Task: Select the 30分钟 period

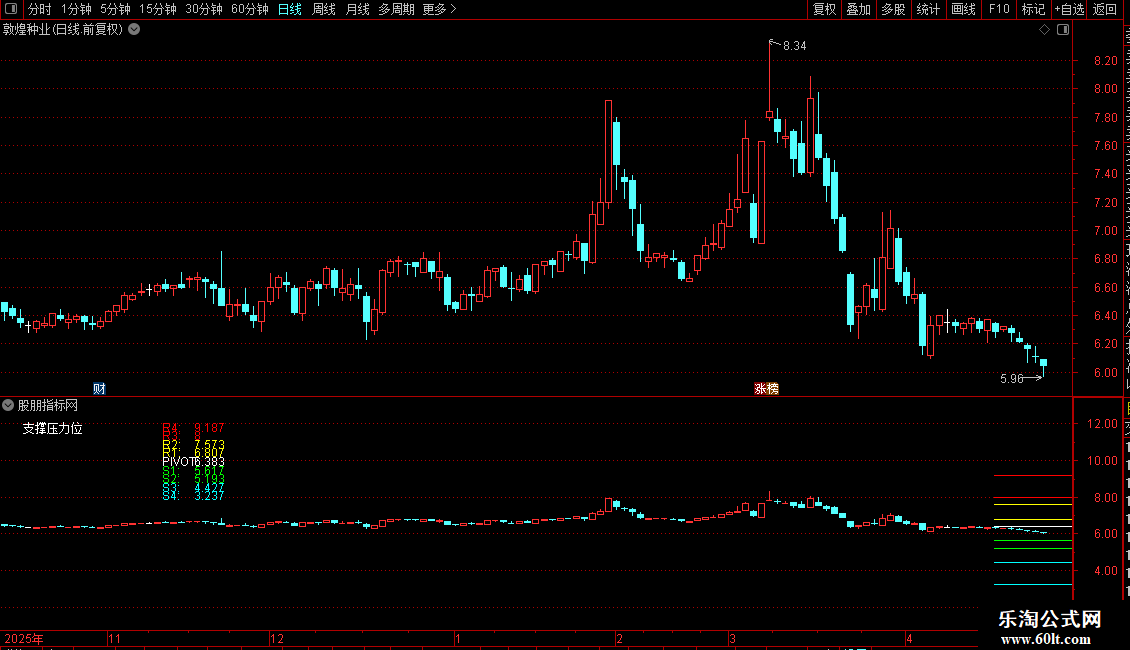Action: [204, 9]
